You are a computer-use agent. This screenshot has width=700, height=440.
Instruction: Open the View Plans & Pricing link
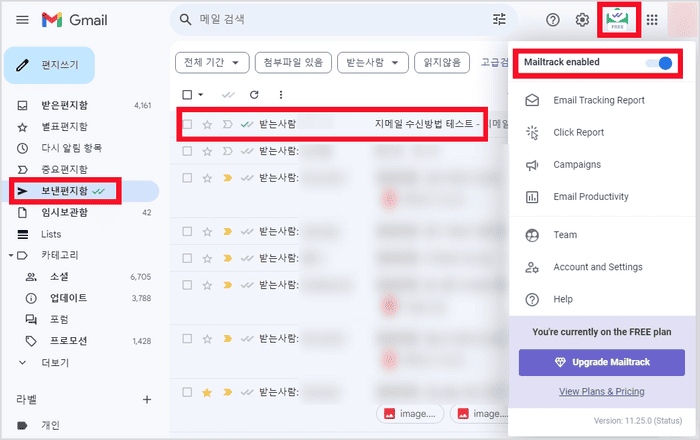tap(601, 391)
